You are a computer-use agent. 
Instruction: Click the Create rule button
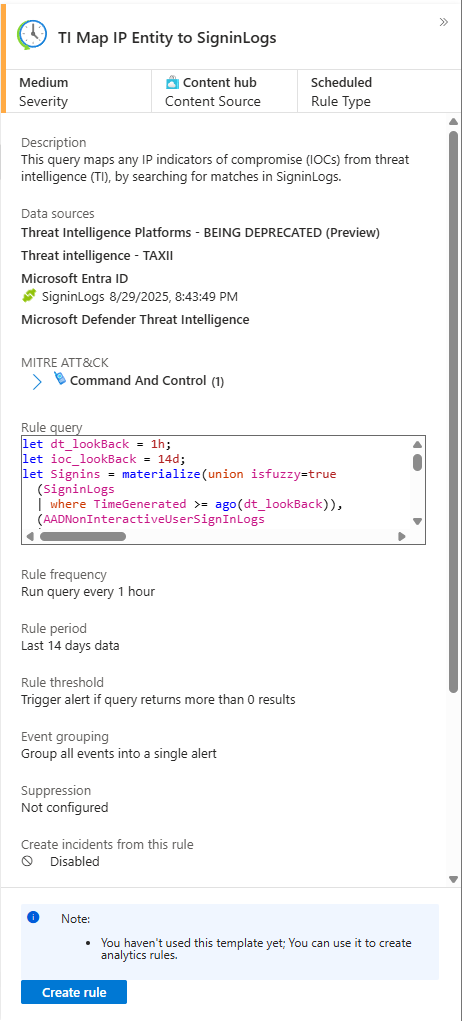[x=74, y=992]
